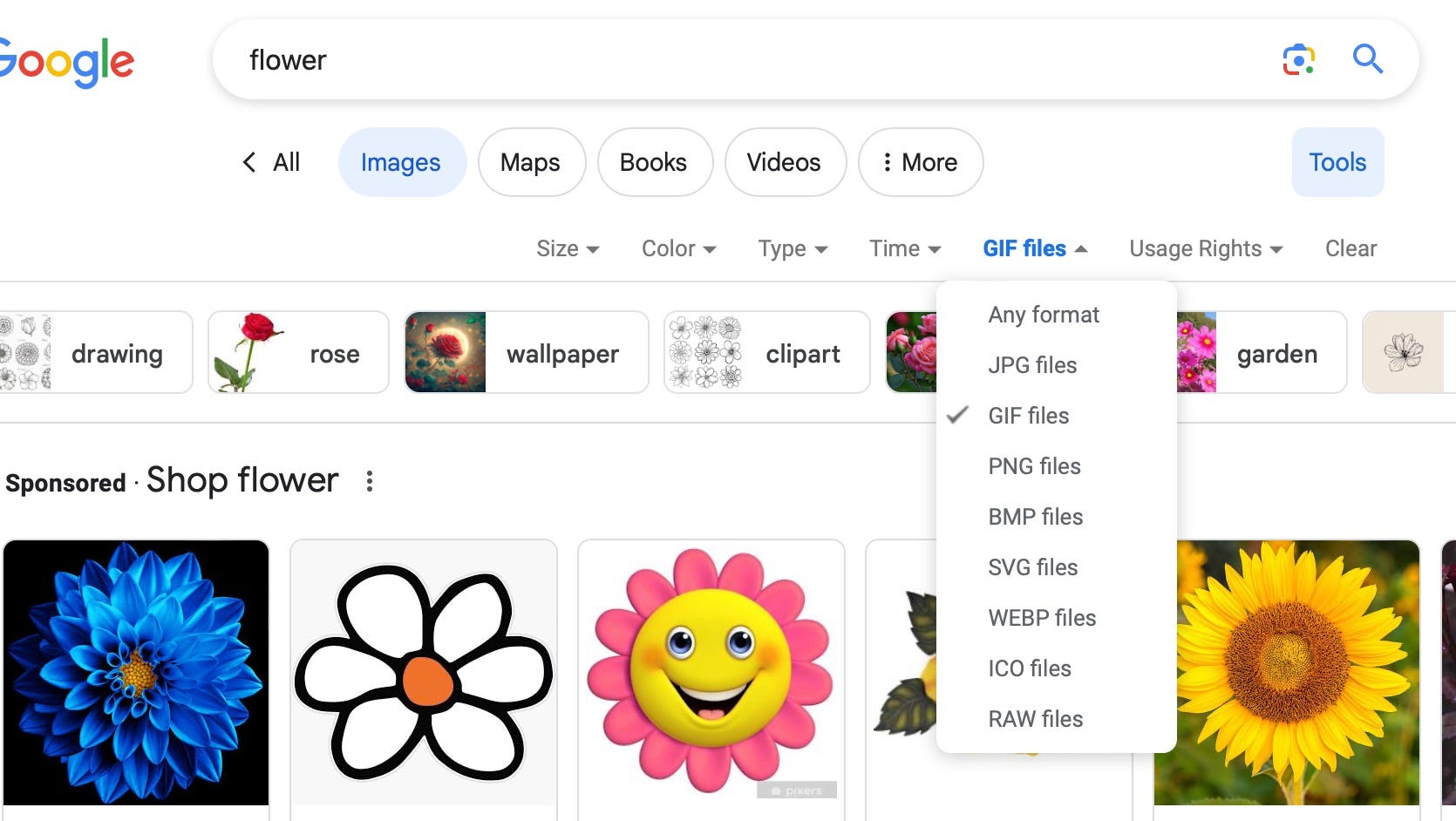Select PNG files as the format
1456x821 pixels.
1034,466
